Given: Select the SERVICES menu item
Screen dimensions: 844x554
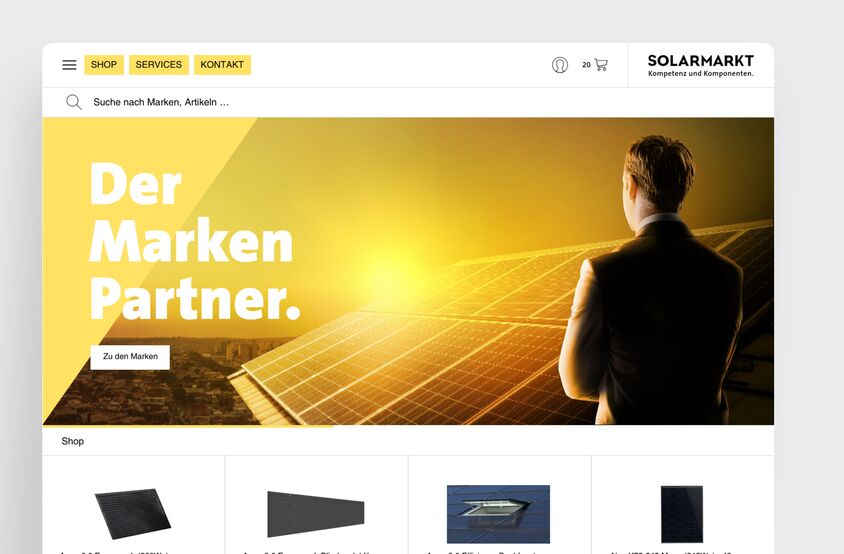Looking at the screenshot, I should click(x=159, y=65).
